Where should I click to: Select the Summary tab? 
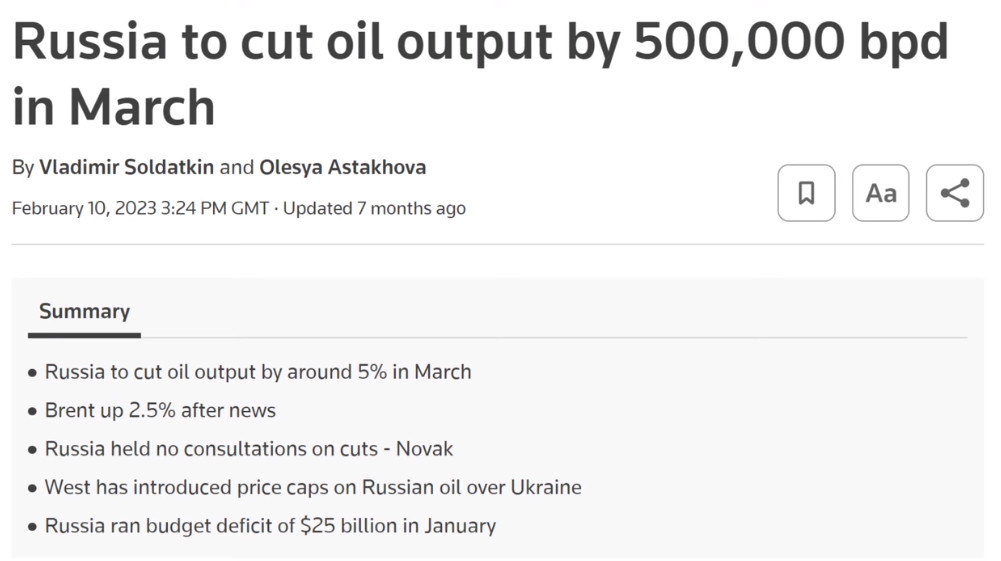[84, 311]
